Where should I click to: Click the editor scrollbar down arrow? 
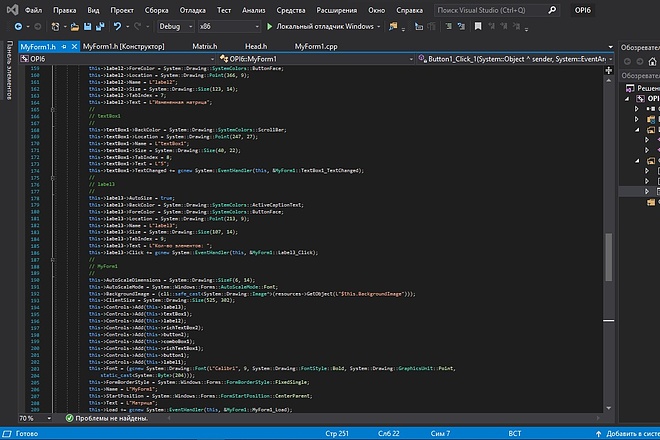click(609, 408)
